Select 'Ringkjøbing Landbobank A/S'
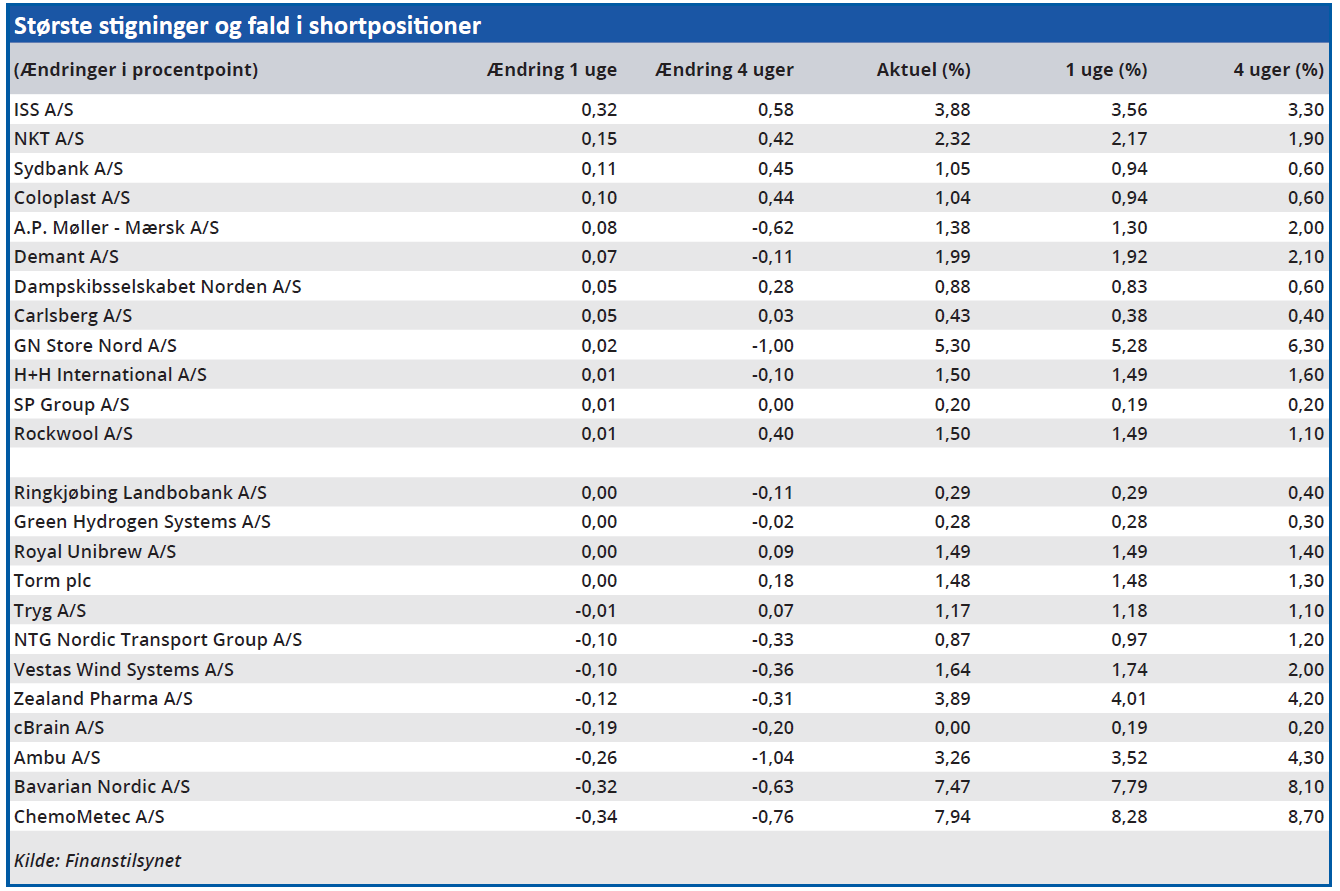This screenshot has height=891, width=1340. pos(140,493)
